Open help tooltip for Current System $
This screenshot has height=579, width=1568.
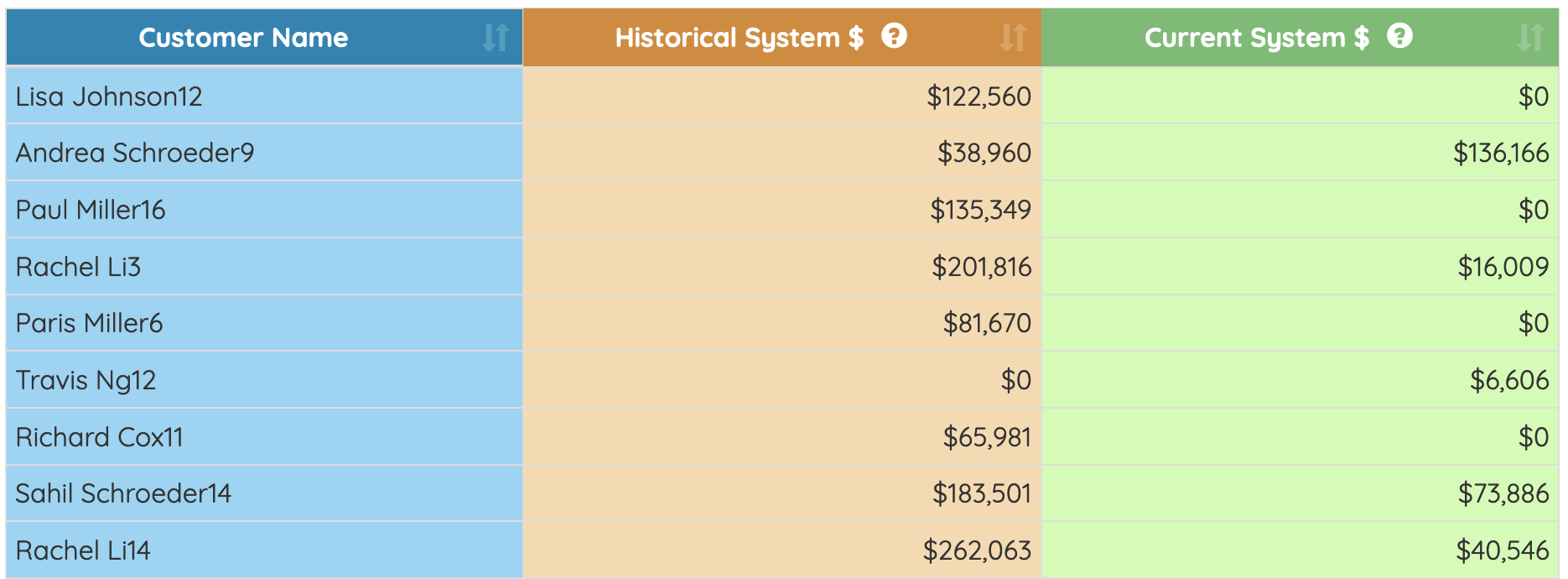[1399, 36]
